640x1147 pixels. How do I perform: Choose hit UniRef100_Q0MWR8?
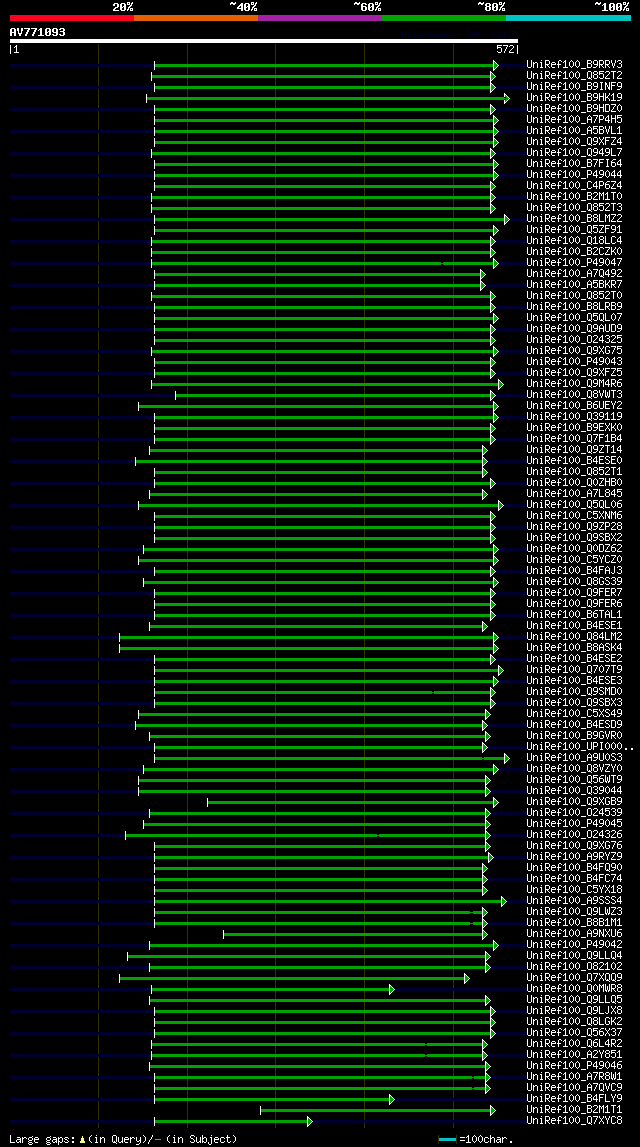574,989
